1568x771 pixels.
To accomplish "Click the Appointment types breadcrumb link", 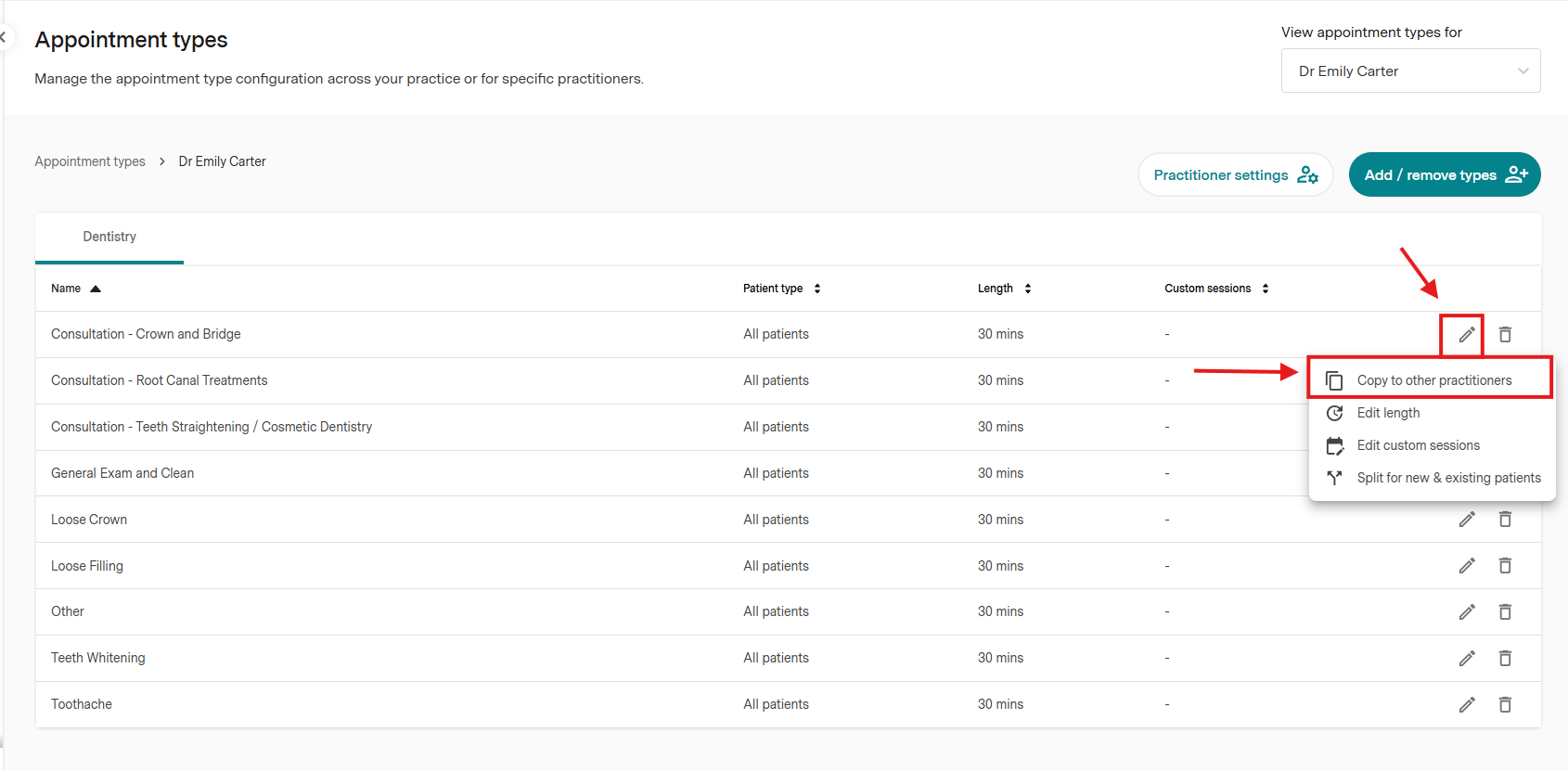I will click(x=90, y=161).
